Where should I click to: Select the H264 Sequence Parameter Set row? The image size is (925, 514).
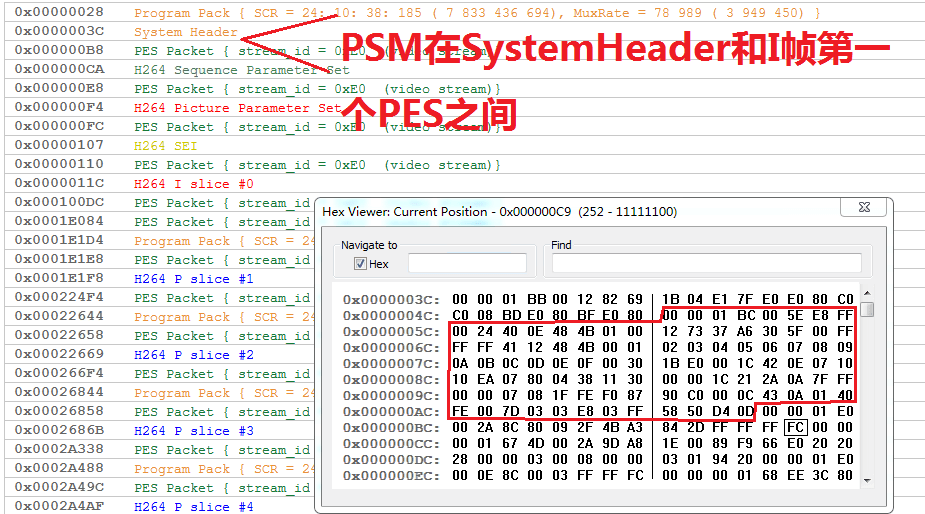coord(241,70)
